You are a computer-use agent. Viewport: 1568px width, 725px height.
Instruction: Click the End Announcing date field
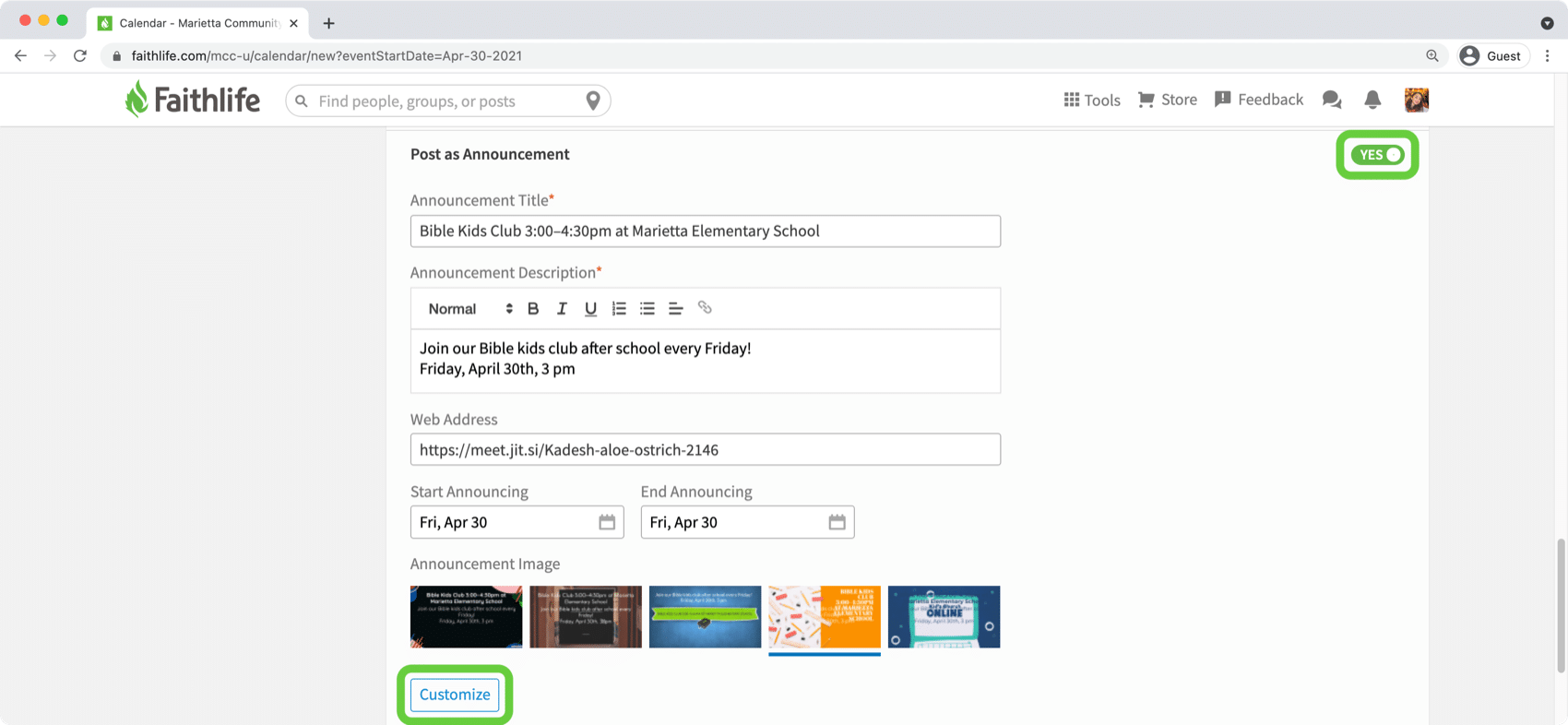(x=747, y=522)
